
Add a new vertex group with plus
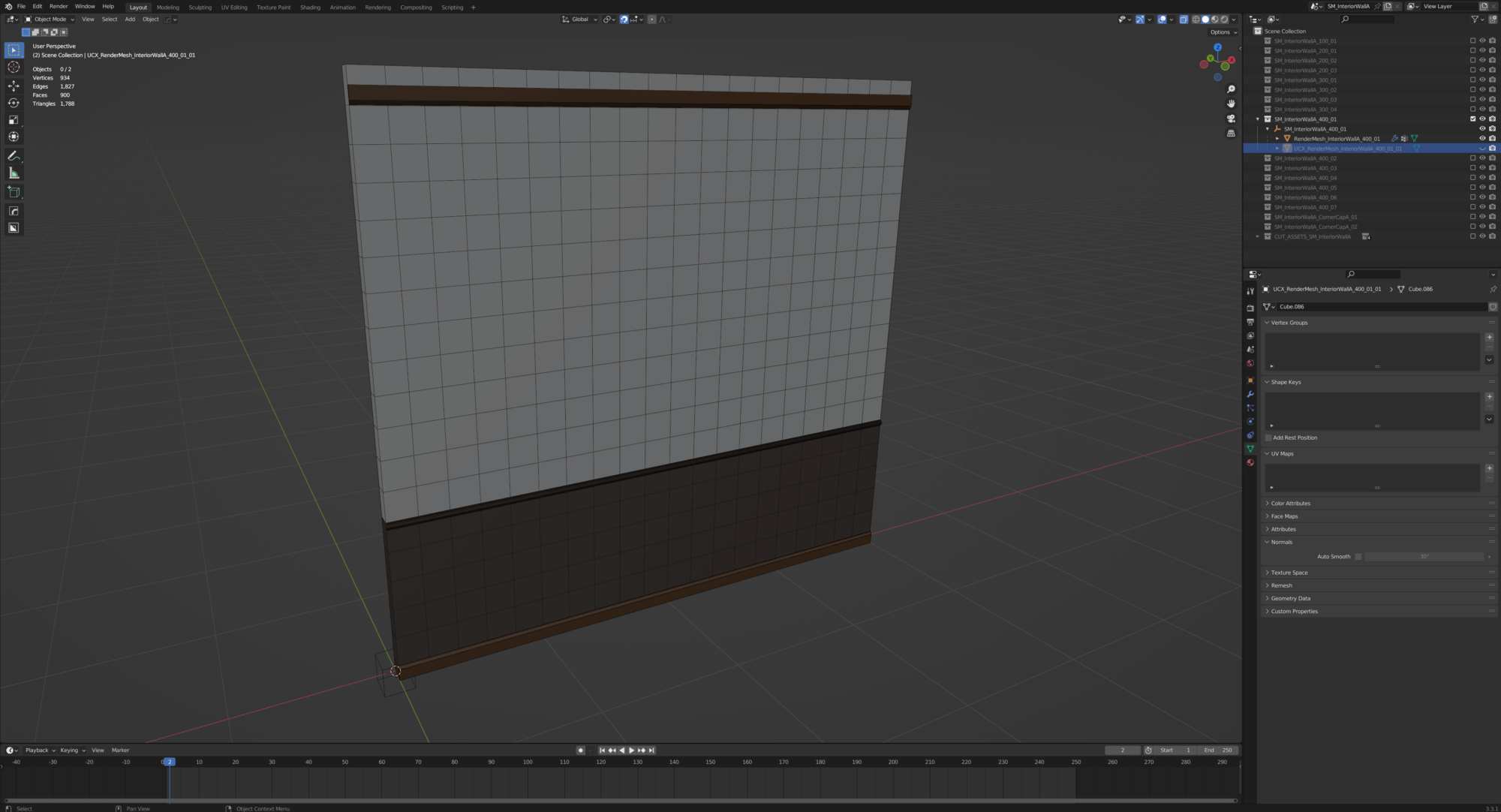click(1490, 337)
